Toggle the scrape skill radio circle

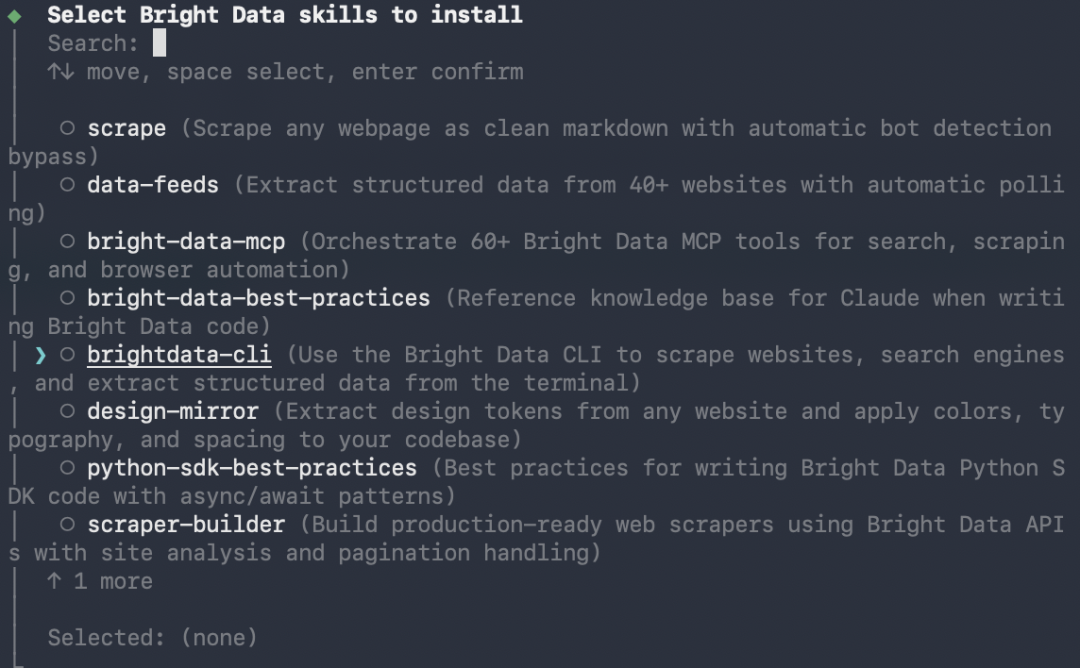point(67,128)
